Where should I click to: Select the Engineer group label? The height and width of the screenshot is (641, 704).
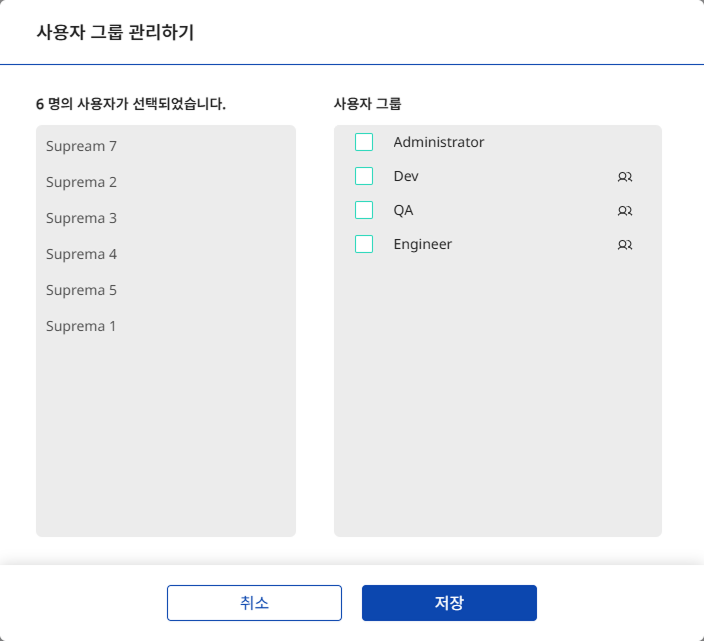tap(422, 244)
